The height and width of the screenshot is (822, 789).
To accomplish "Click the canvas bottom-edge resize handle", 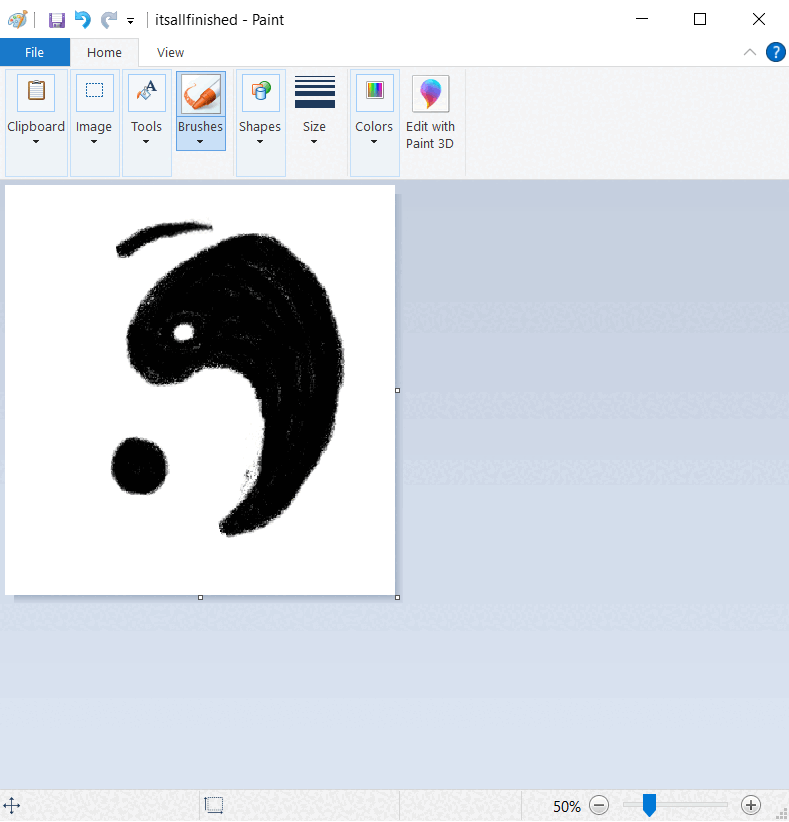I will [200, 598].
